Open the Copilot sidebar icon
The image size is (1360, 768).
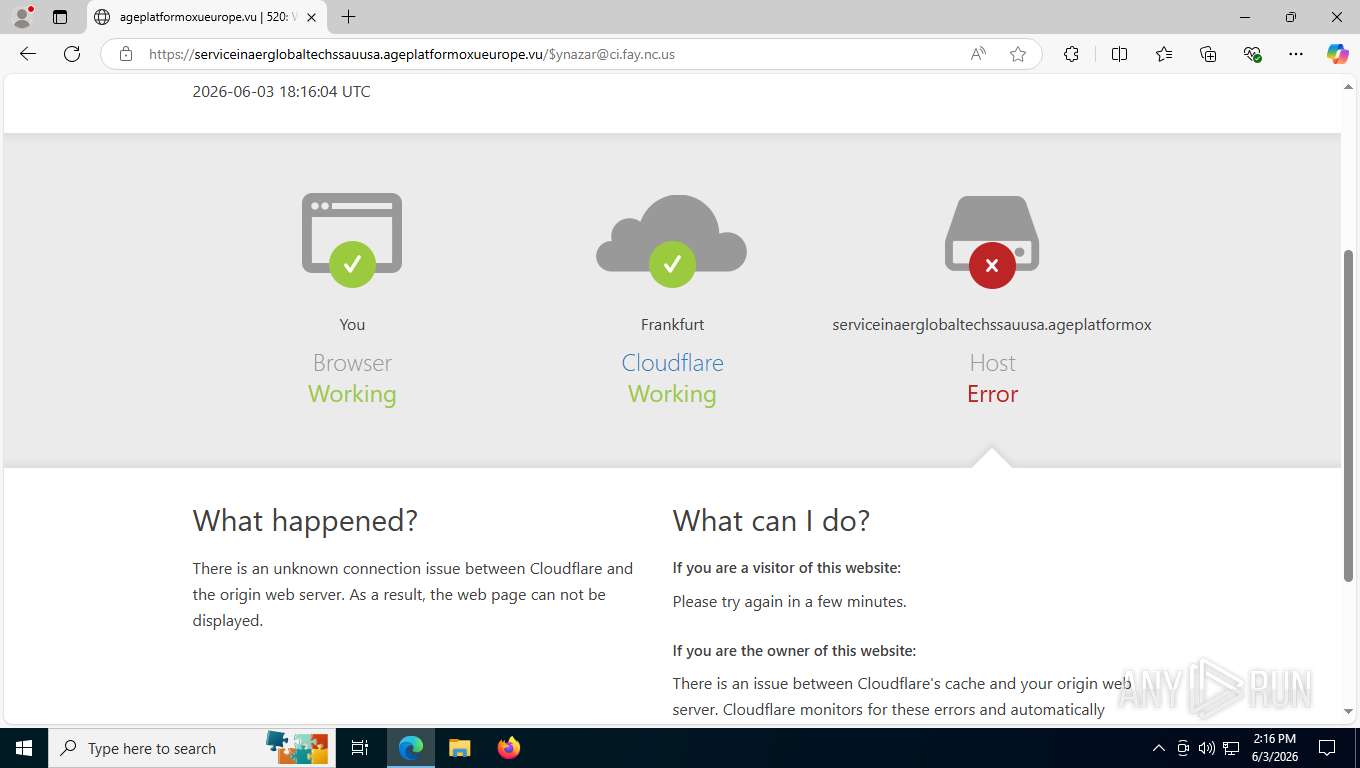point(1338,54)
